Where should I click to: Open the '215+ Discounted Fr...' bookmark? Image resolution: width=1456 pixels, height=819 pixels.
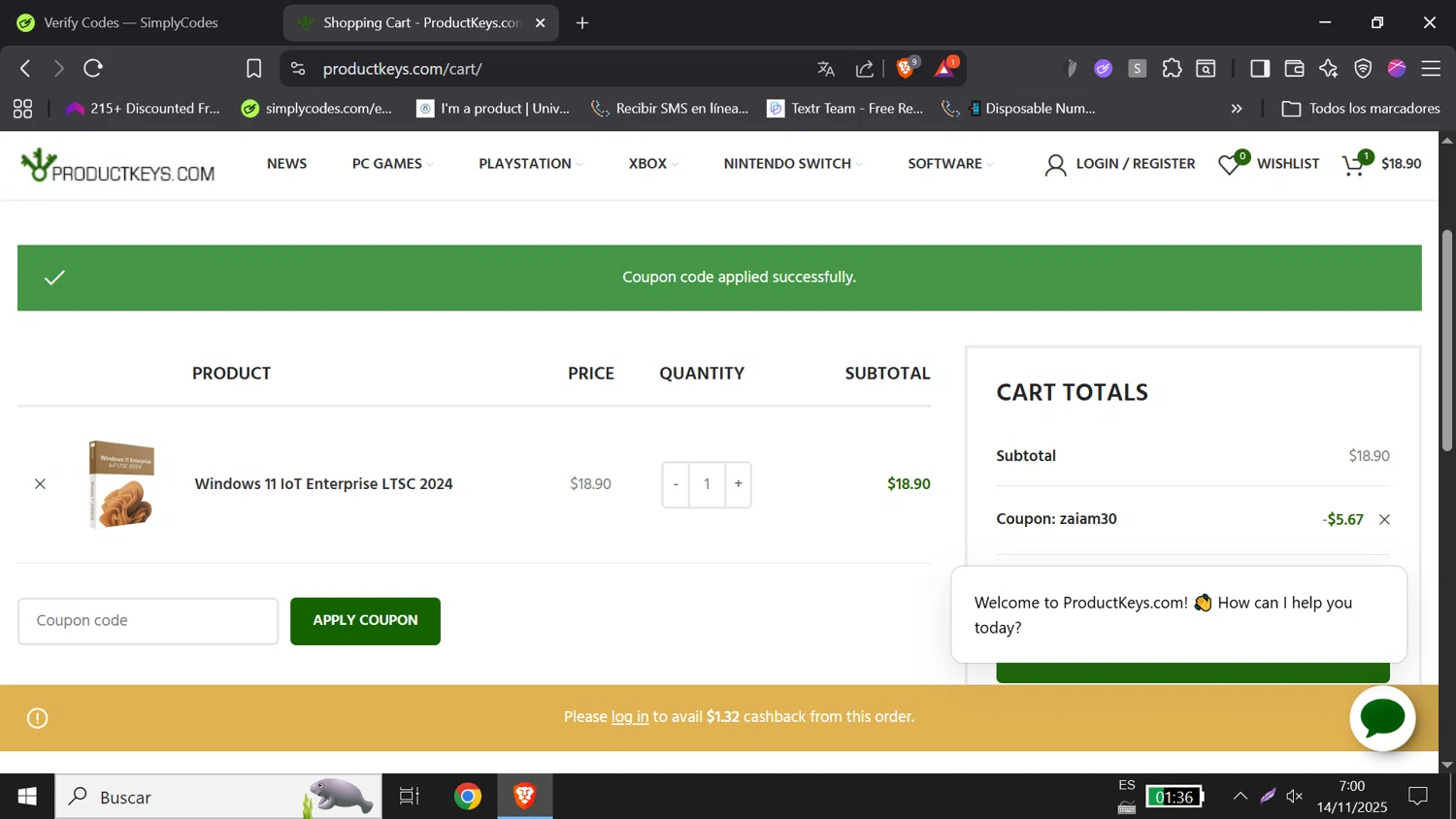point(143,109)
